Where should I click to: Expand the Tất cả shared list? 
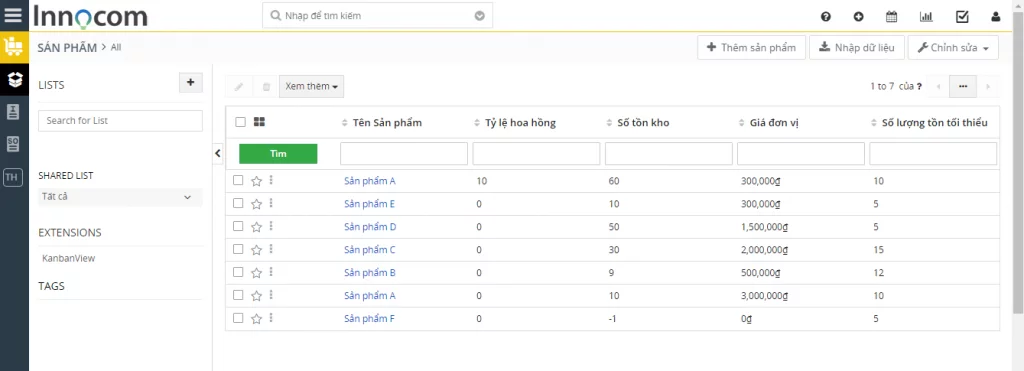coord(120,197)
